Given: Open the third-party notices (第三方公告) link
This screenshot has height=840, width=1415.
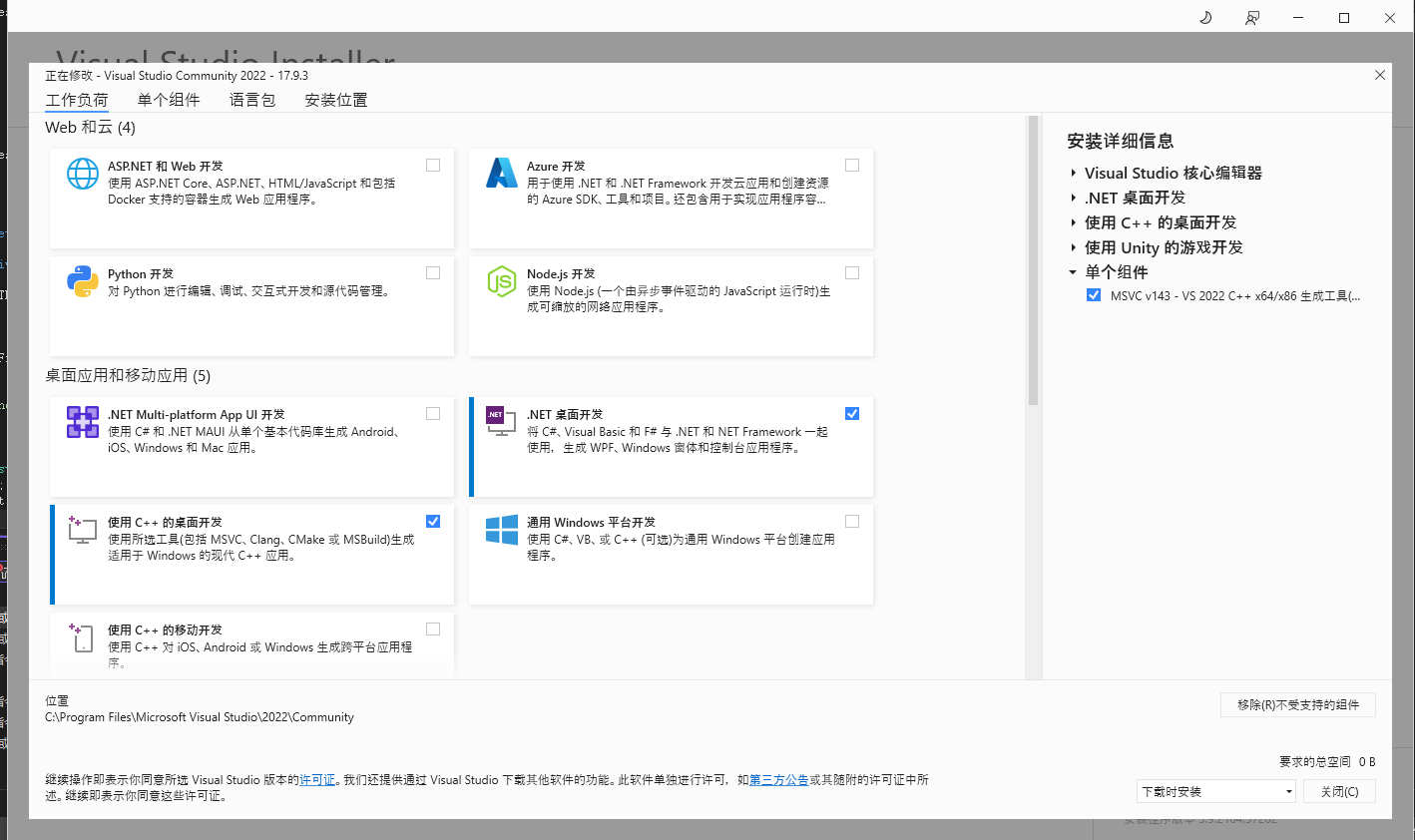Looking at the screenshot, I should 778,780.
